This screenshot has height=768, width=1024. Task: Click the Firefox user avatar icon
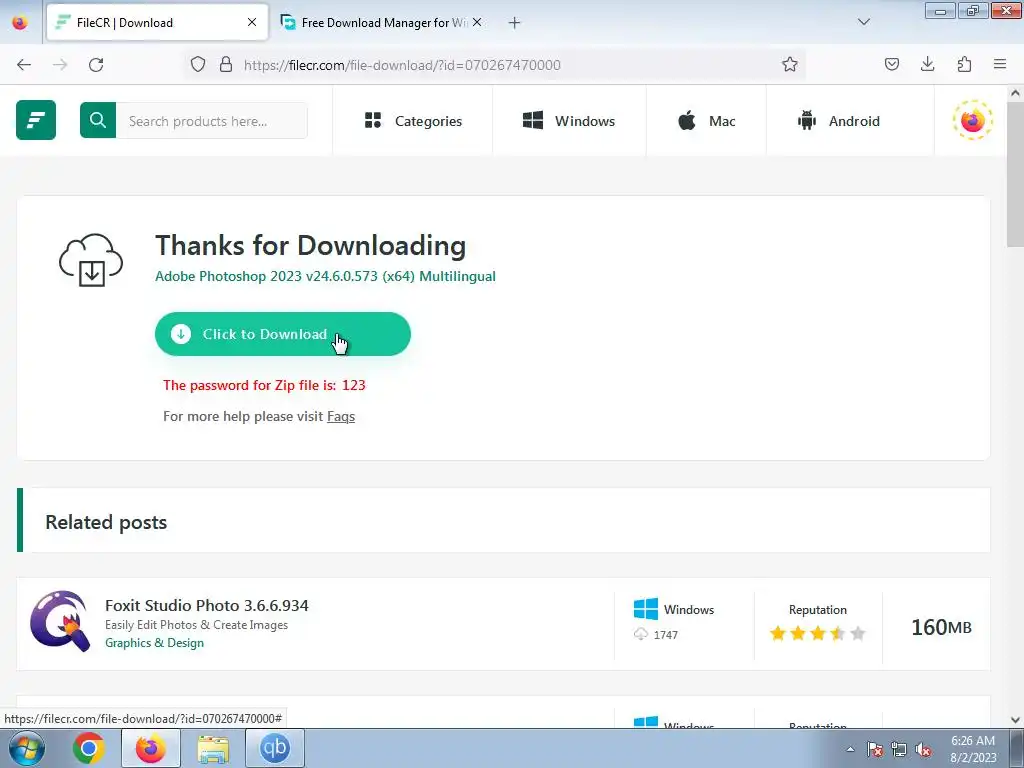(x=972, y=120)
